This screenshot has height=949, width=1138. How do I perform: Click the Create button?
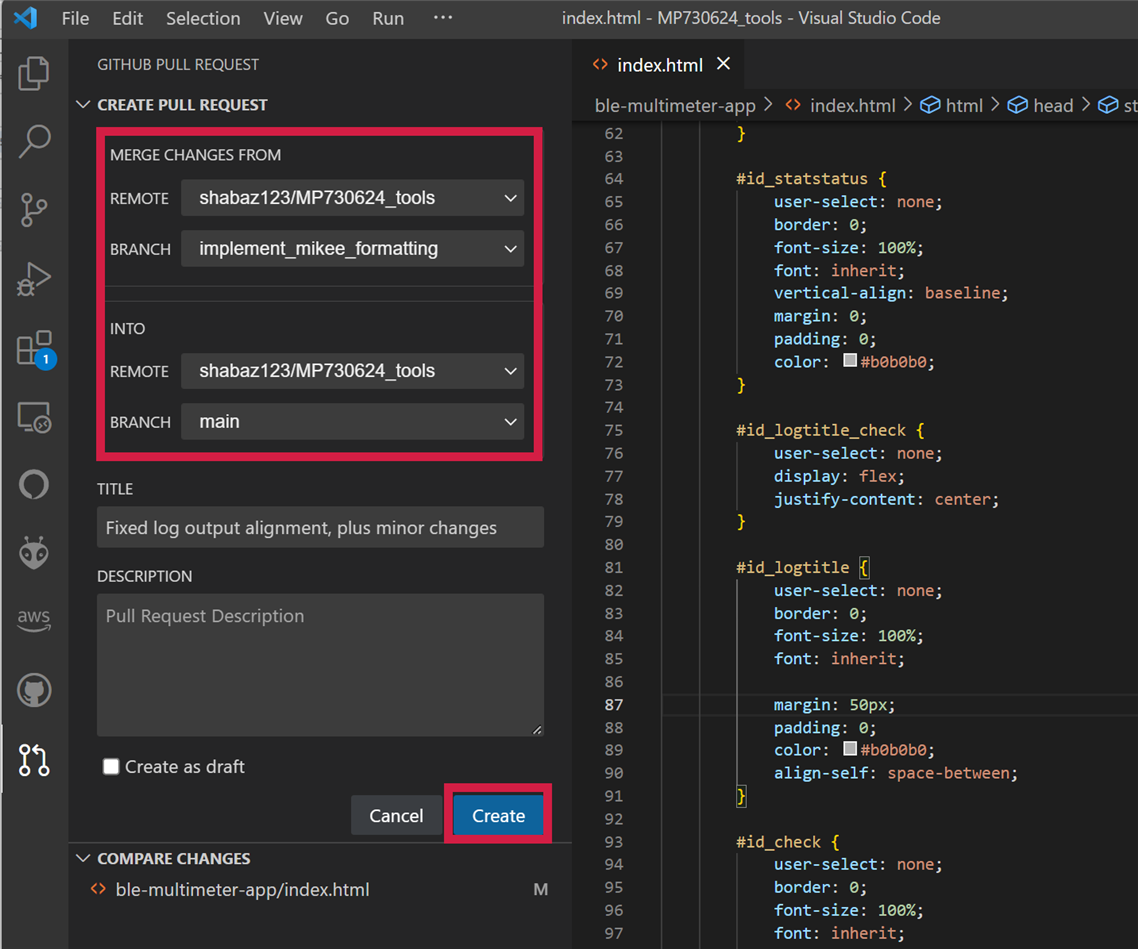[x=498, y=816]
